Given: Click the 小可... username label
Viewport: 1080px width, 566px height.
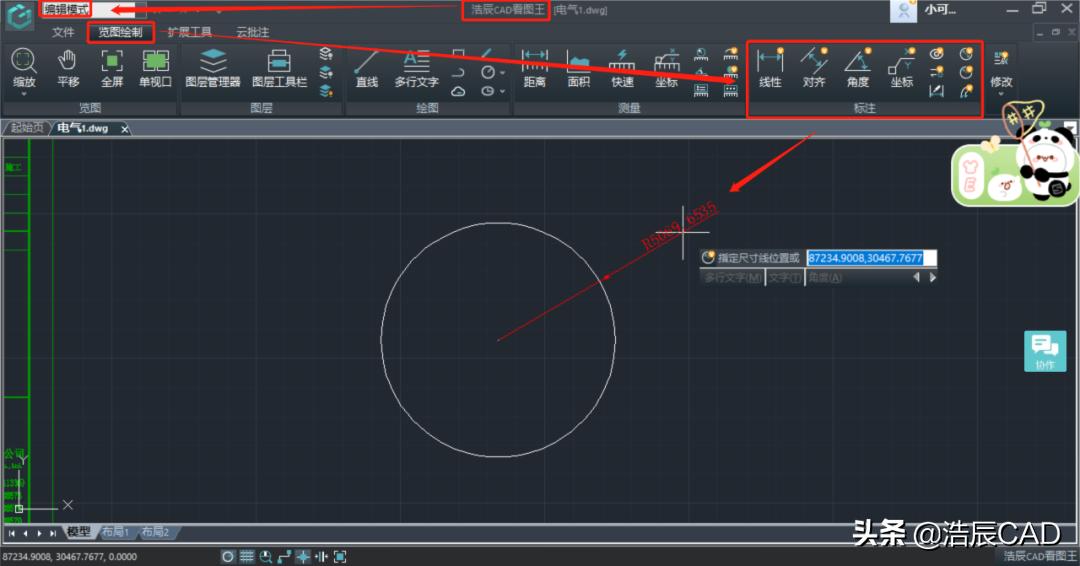Looking at the screenshot, I should pyautogui.click(x=939, y=10).
